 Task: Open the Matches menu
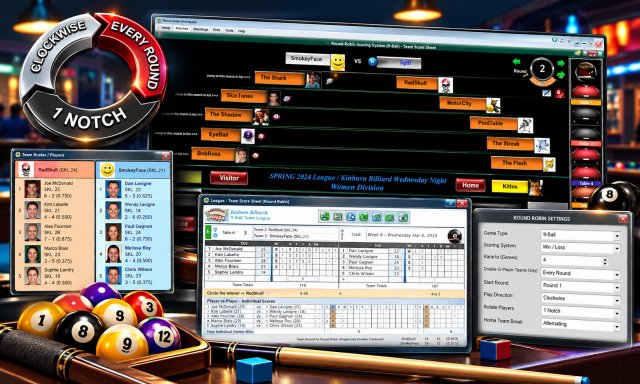182,29
